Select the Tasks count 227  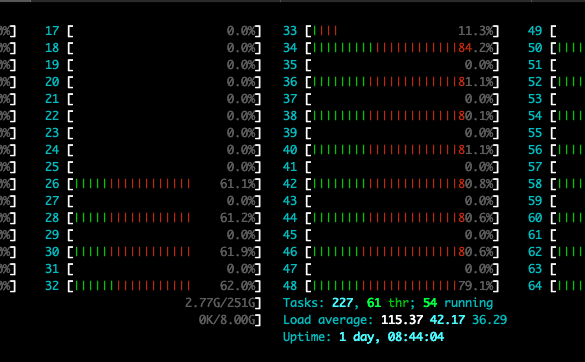(x=342, y=303)
